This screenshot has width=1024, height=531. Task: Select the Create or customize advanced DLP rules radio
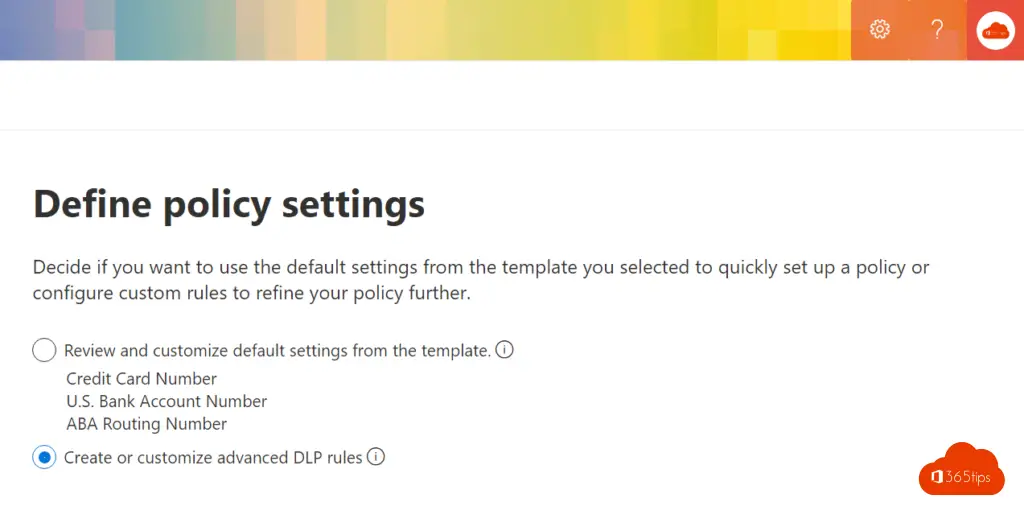44,457
